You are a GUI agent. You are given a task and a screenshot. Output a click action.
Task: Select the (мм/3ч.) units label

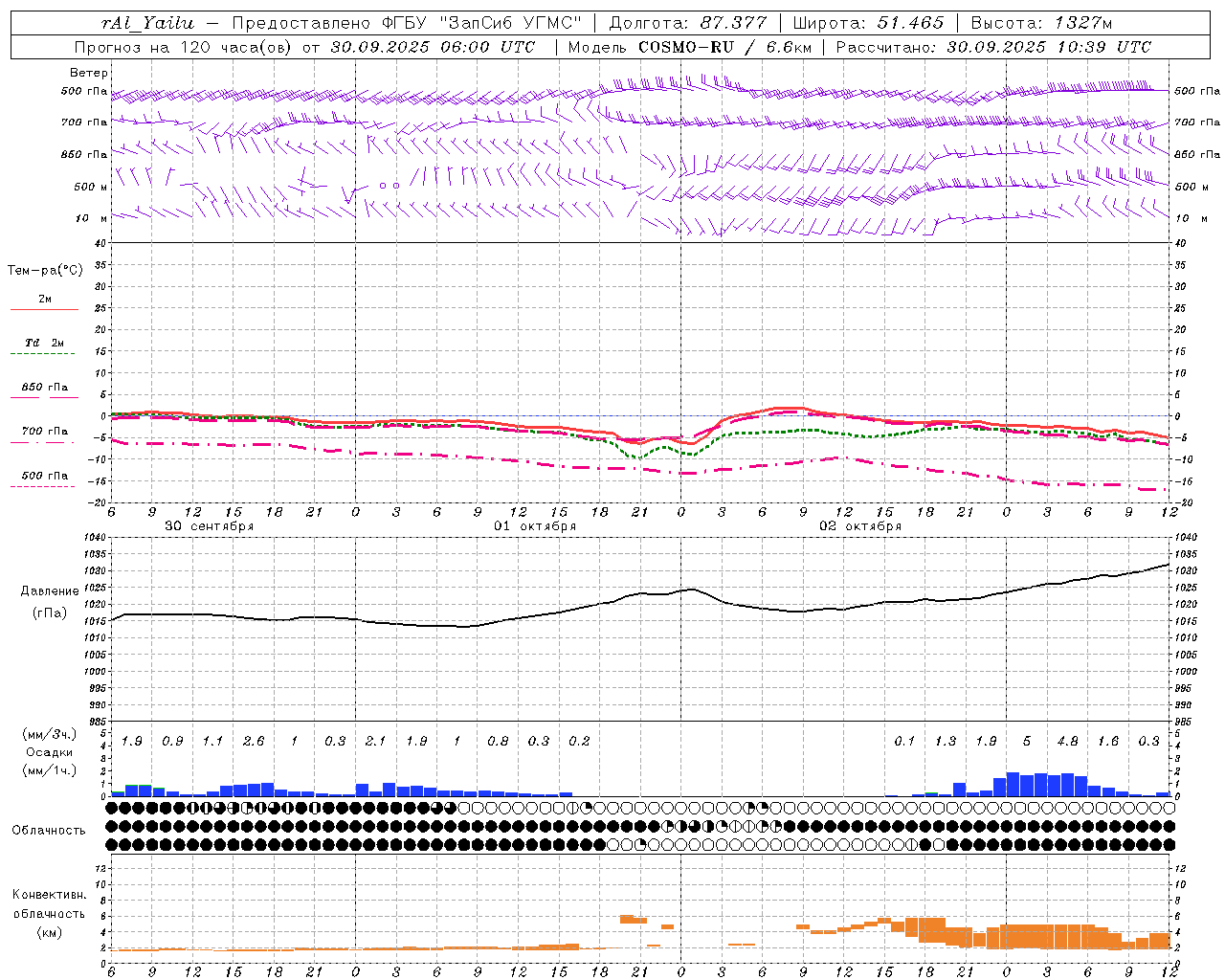coord(49,734)
